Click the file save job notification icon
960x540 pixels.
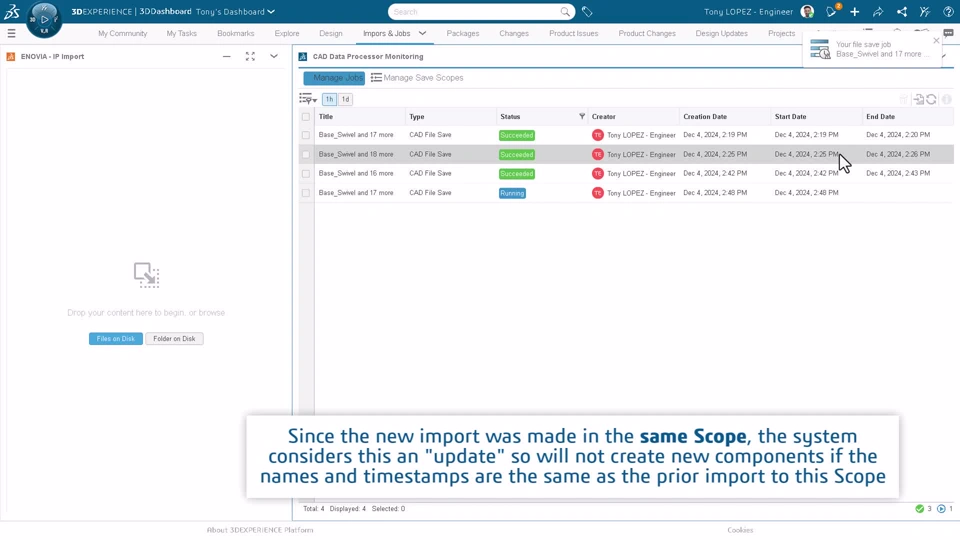pyautogui.click(x=820, y=49)
